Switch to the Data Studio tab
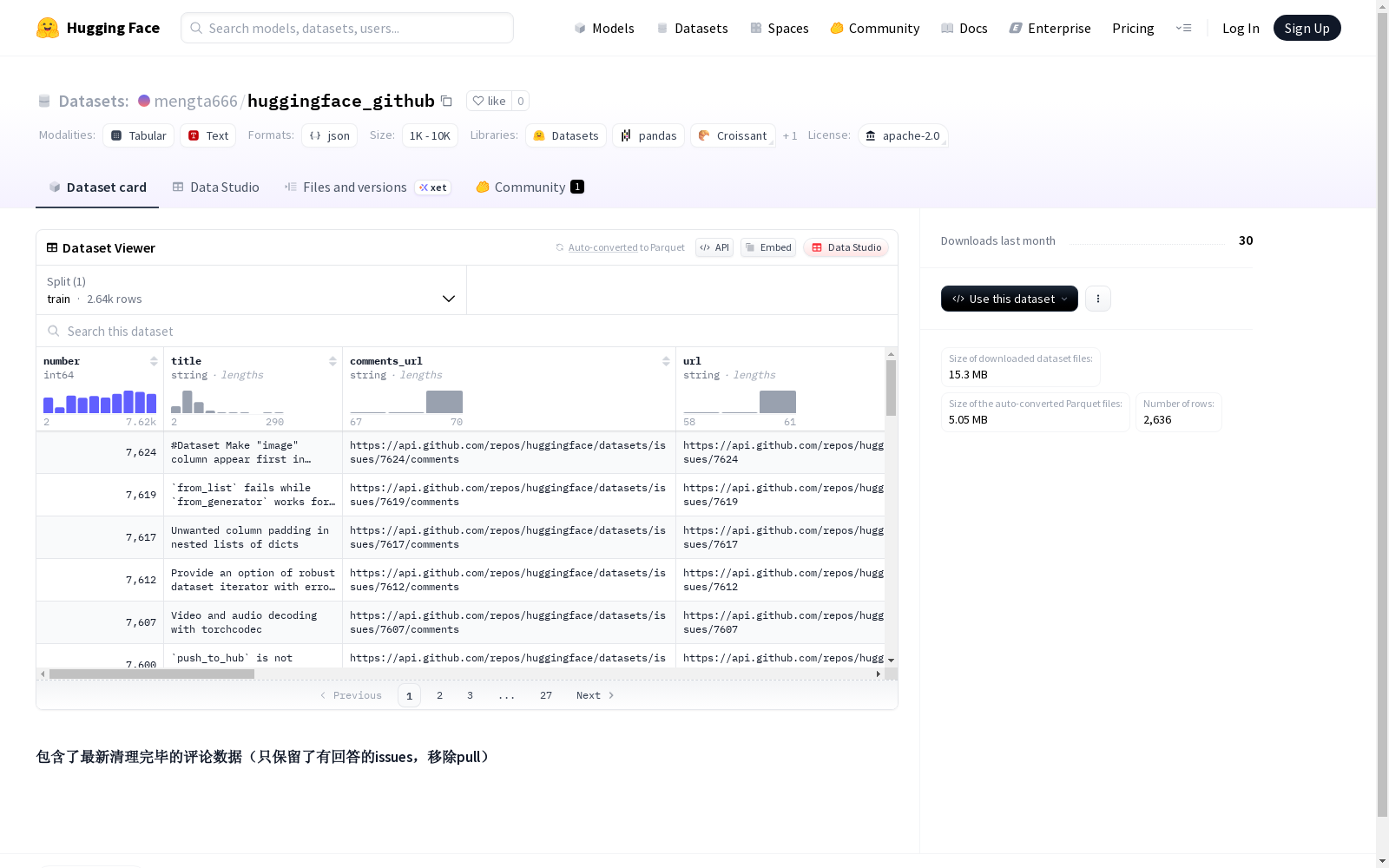 tap(216, 187)
